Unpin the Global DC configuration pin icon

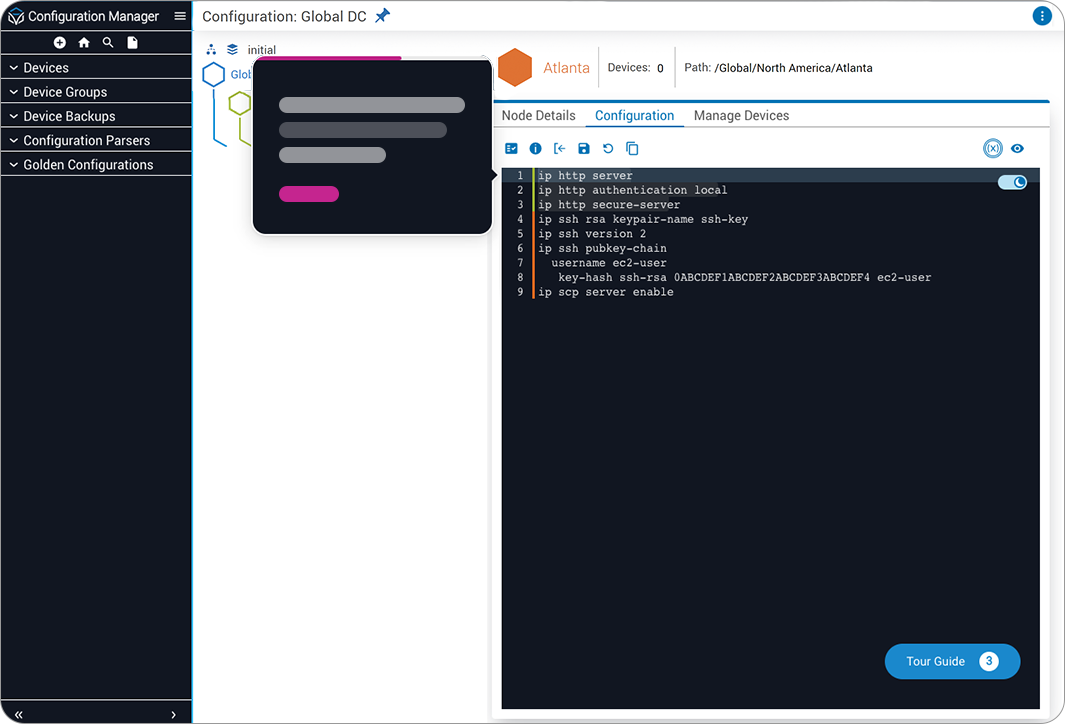383,16
